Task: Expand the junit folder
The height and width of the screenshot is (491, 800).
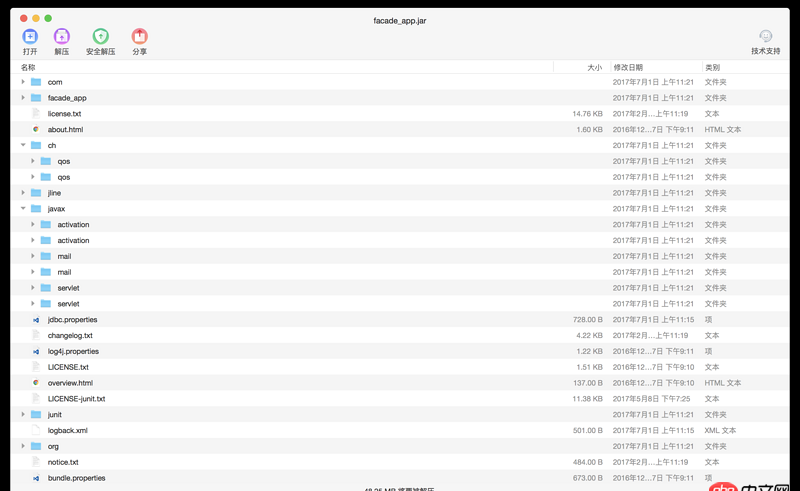Action: [23, 414]
